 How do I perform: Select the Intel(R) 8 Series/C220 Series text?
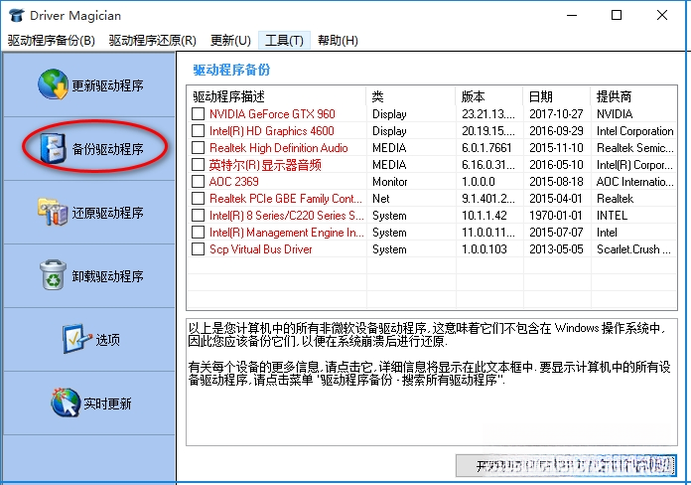coord(286,215)
